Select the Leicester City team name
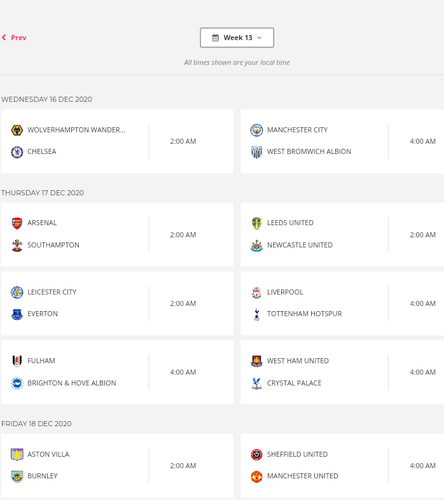Viewport: 444px width, 500px height. tap(52, 292)
